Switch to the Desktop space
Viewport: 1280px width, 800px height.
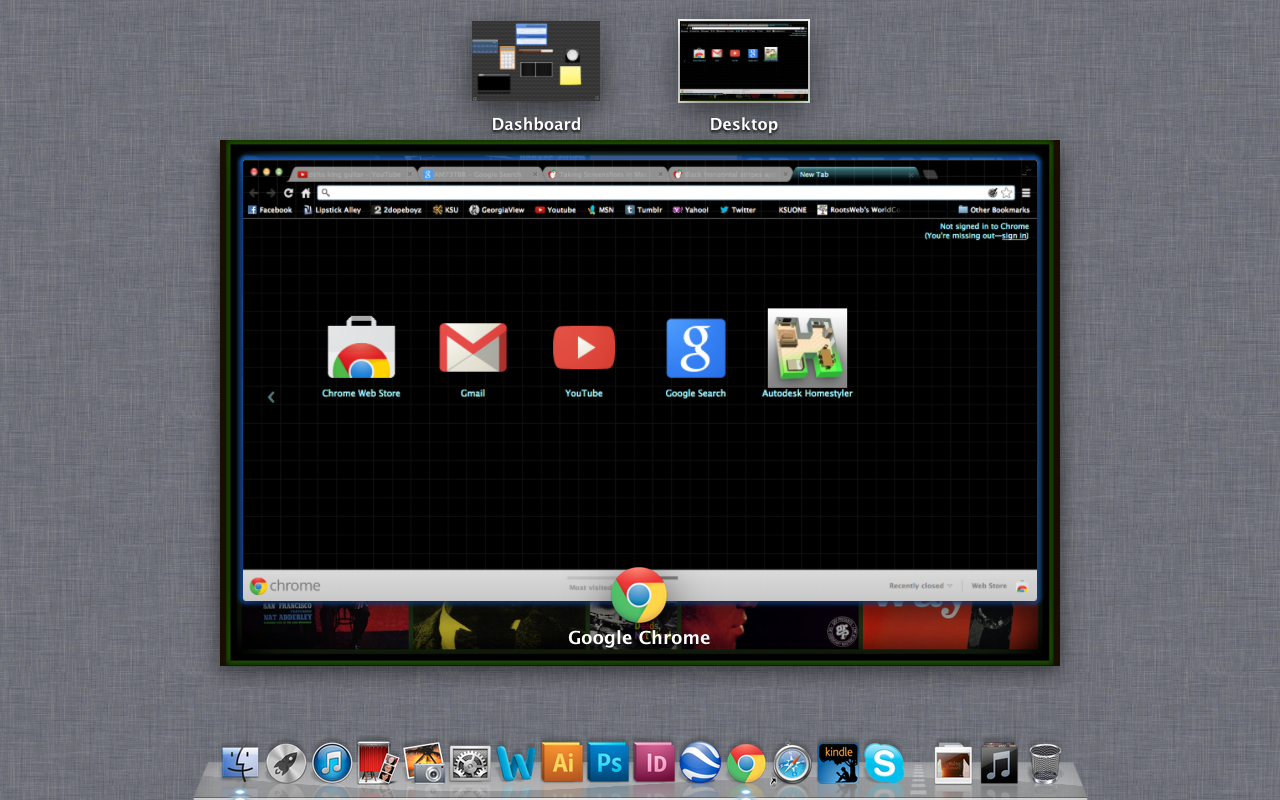pyautogui.click(x=744, y=61)
